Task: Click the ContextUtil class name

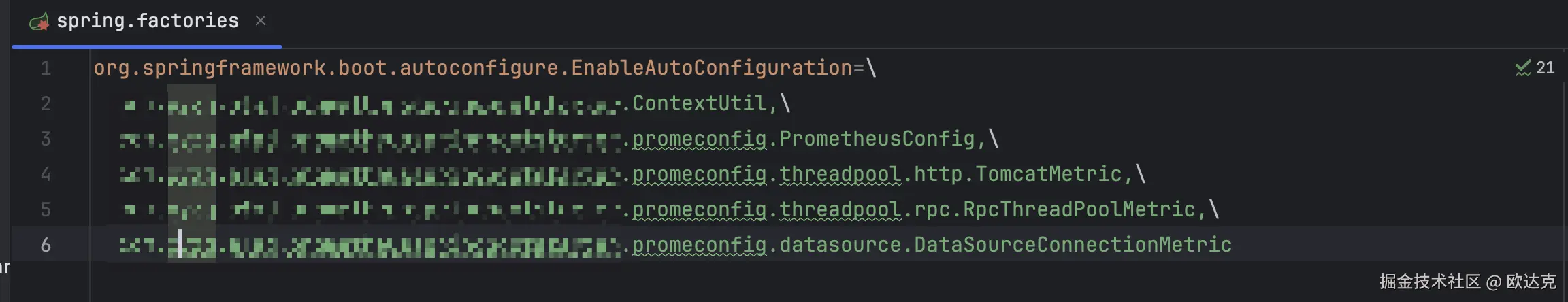Action: [x=700, y=103]
